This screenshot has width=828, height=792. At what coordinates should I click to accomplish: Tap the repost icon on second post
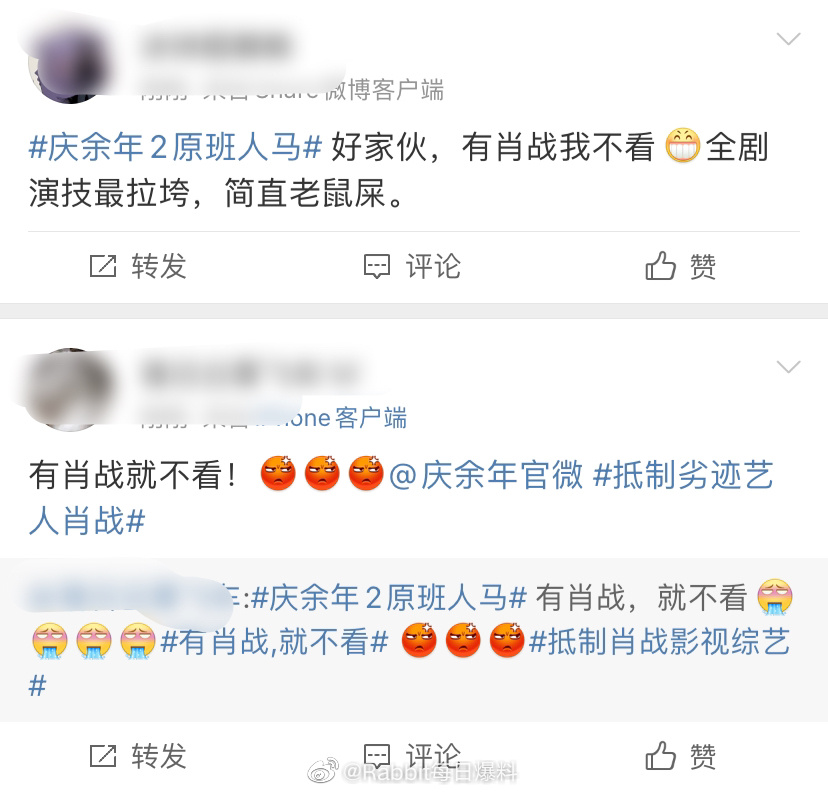[102, 756]
